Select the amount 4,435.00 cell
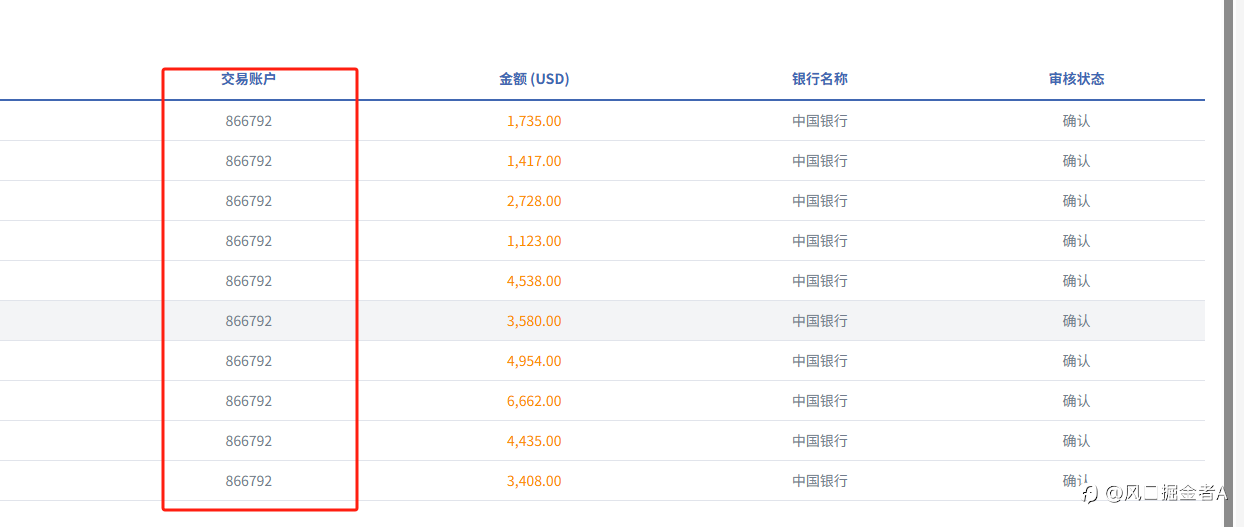Screen dimensions: 1244x527 tap(534, 441)
